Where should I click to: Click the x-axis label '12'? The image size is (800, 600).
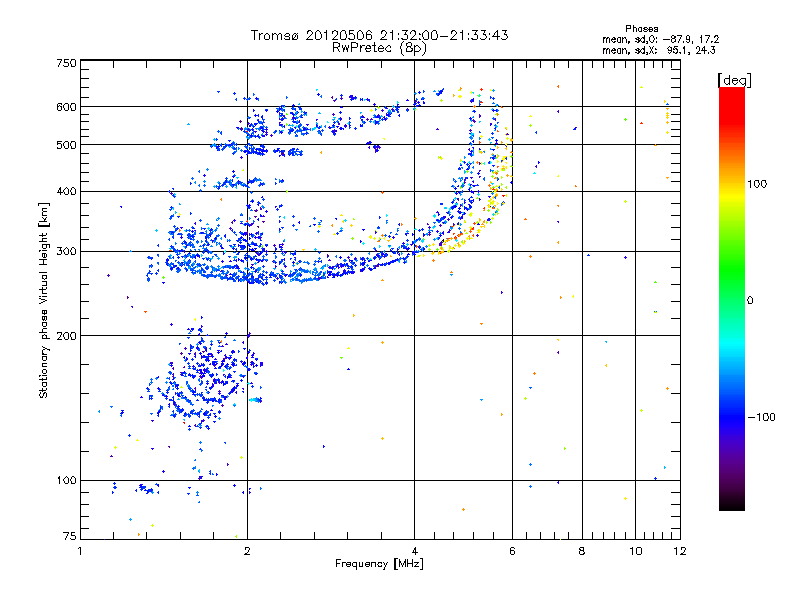(x=680, y=551)
